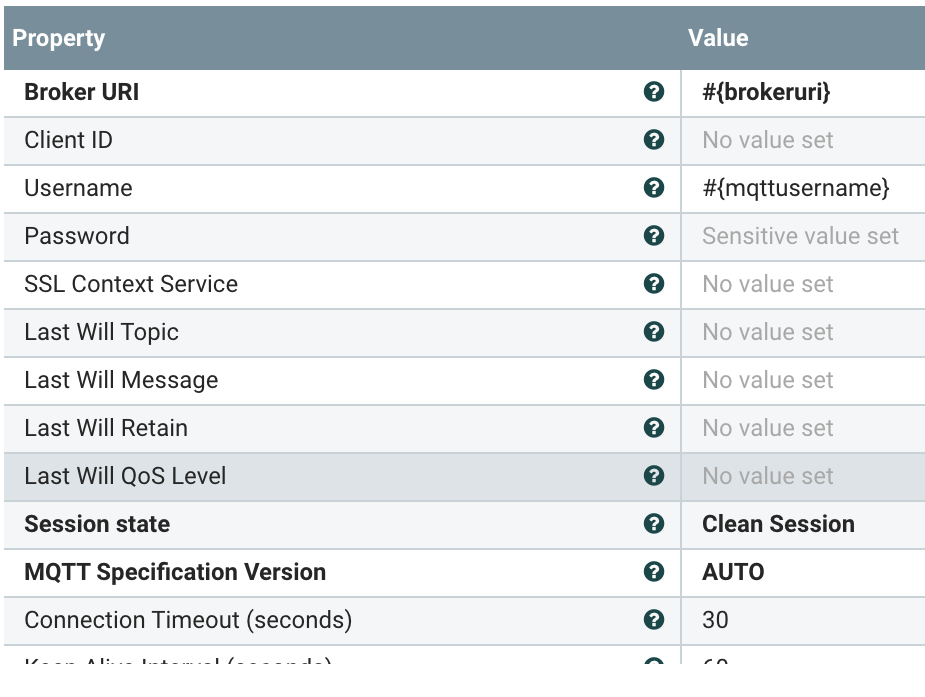Click the Password property help icon
This screenshot has width=925, height=697.
click(x=654, y=236)
